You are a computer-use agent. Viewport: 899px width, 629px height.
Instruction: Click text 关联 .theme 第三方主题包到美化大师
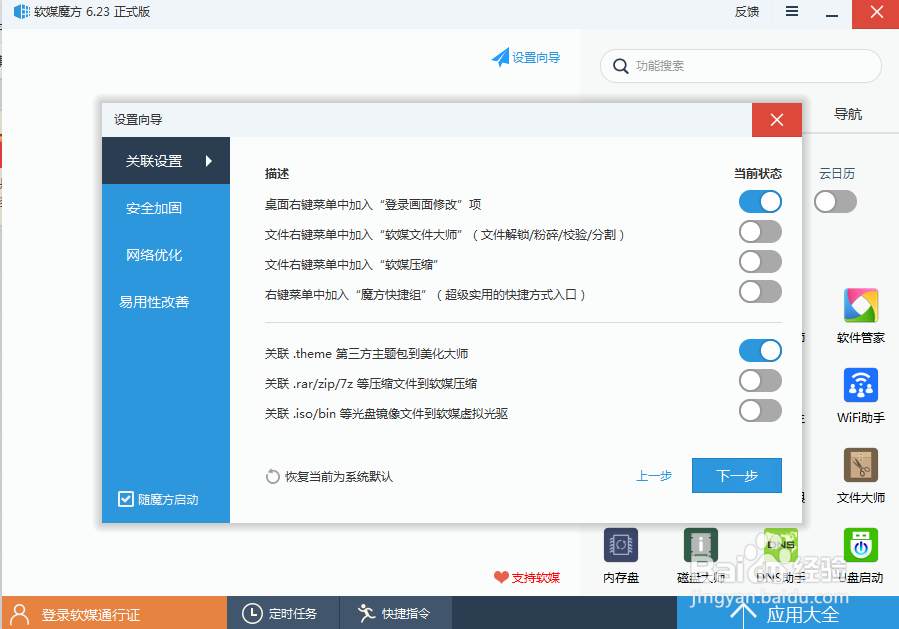pos(366,354)
